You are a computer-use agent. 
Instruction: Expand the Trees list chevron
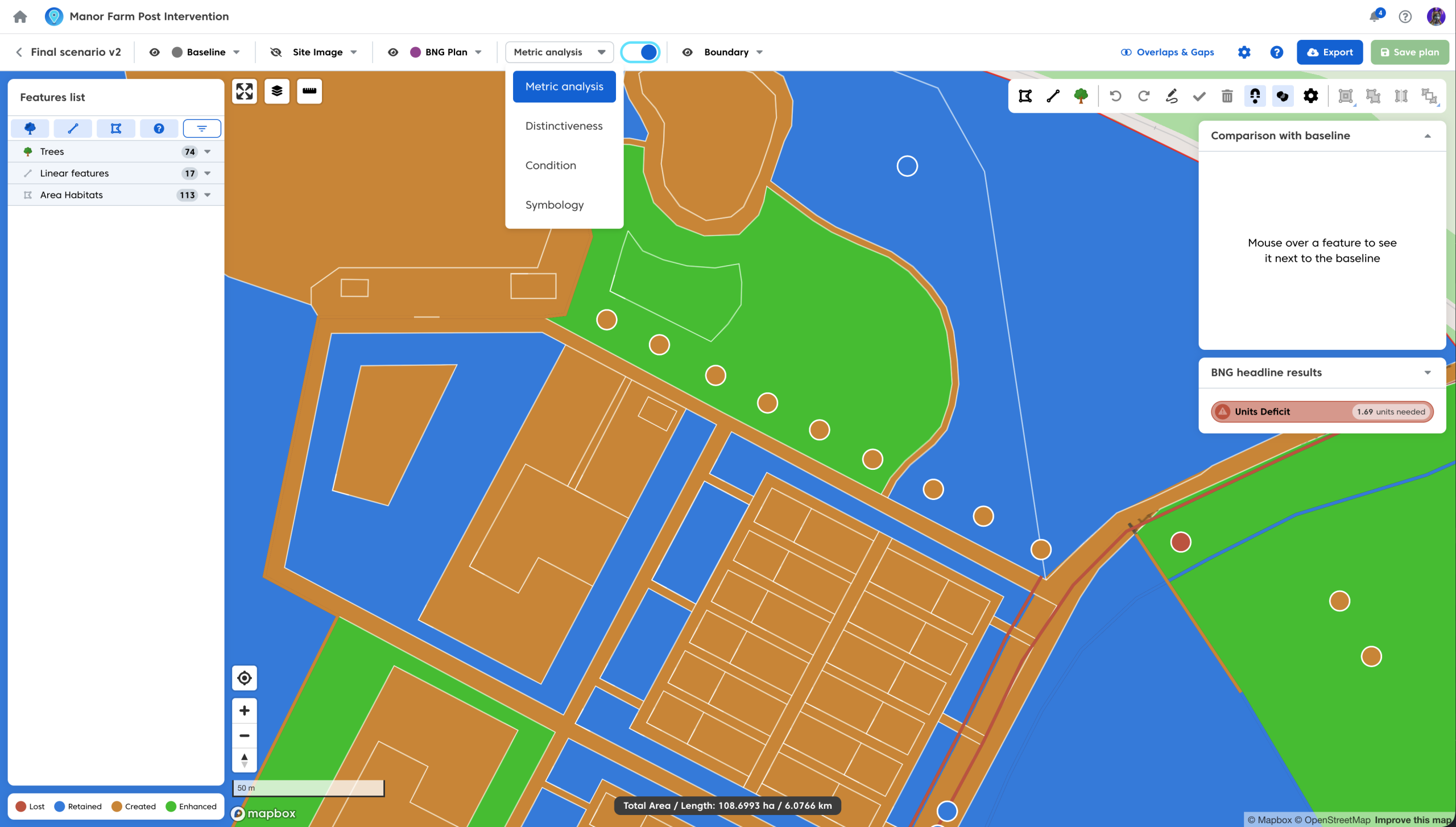208,152
